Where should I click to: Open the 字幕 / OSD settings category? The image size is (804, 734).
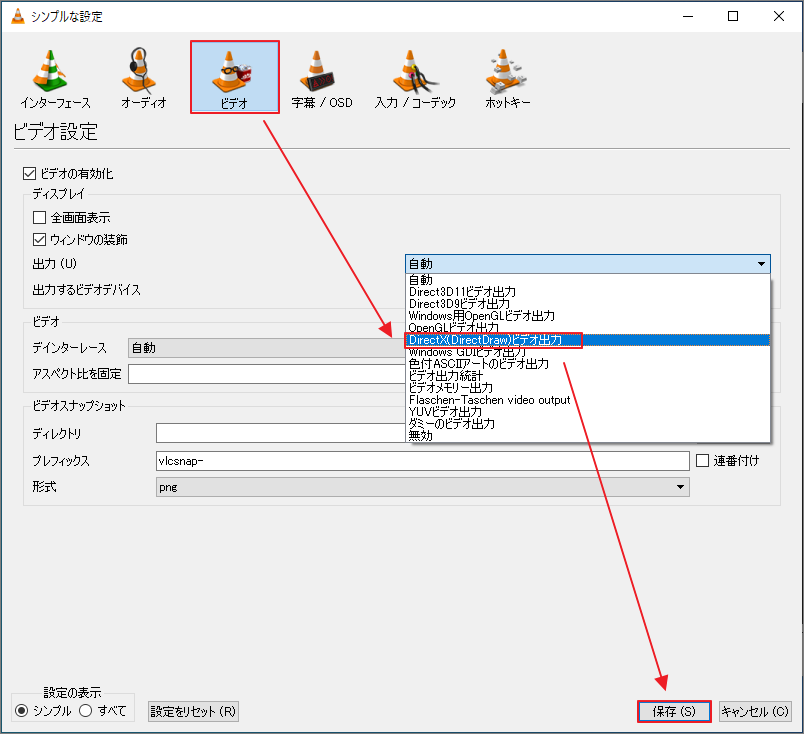[x=321, y=78]
